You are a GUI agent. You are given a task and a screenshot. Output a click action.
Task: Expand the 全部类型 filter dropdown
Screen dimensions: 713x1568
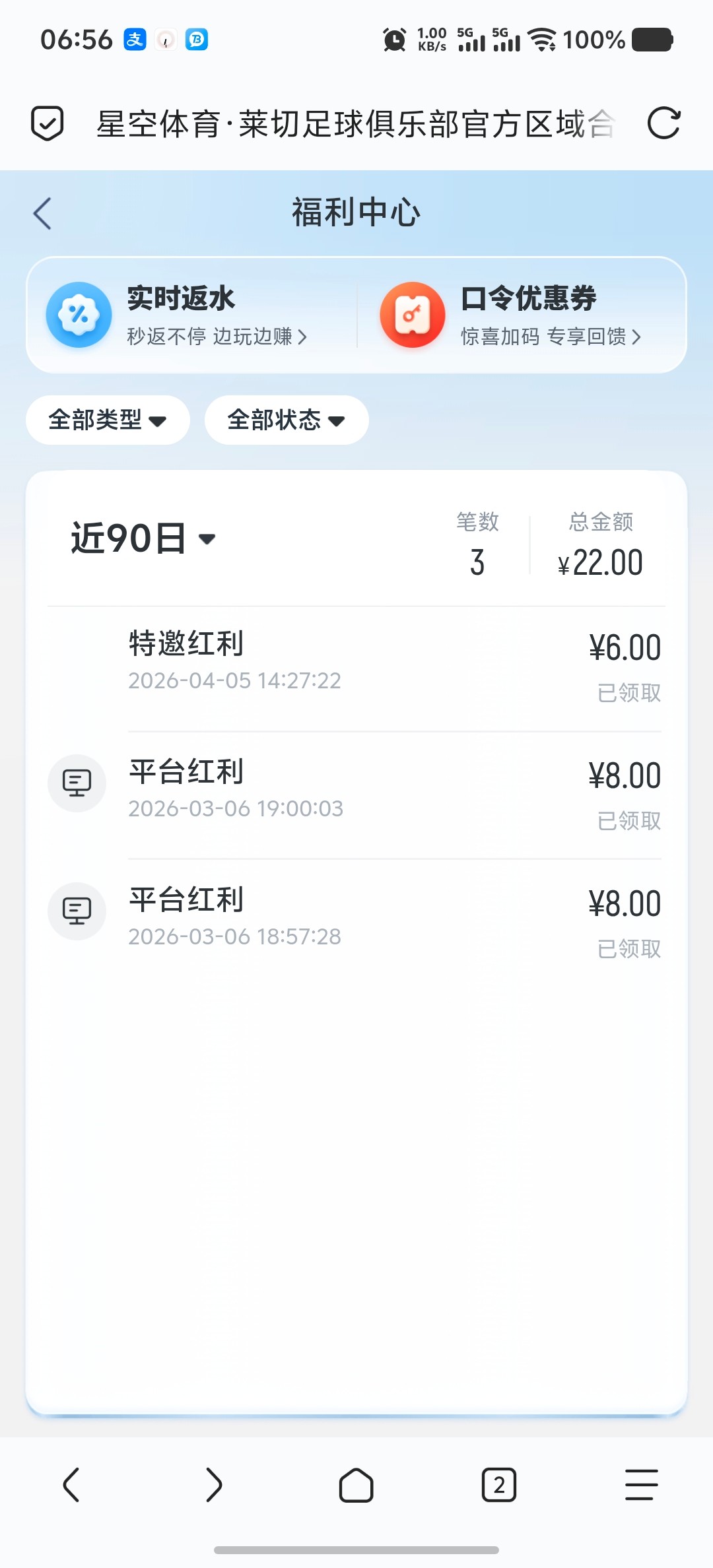point(108,420)
